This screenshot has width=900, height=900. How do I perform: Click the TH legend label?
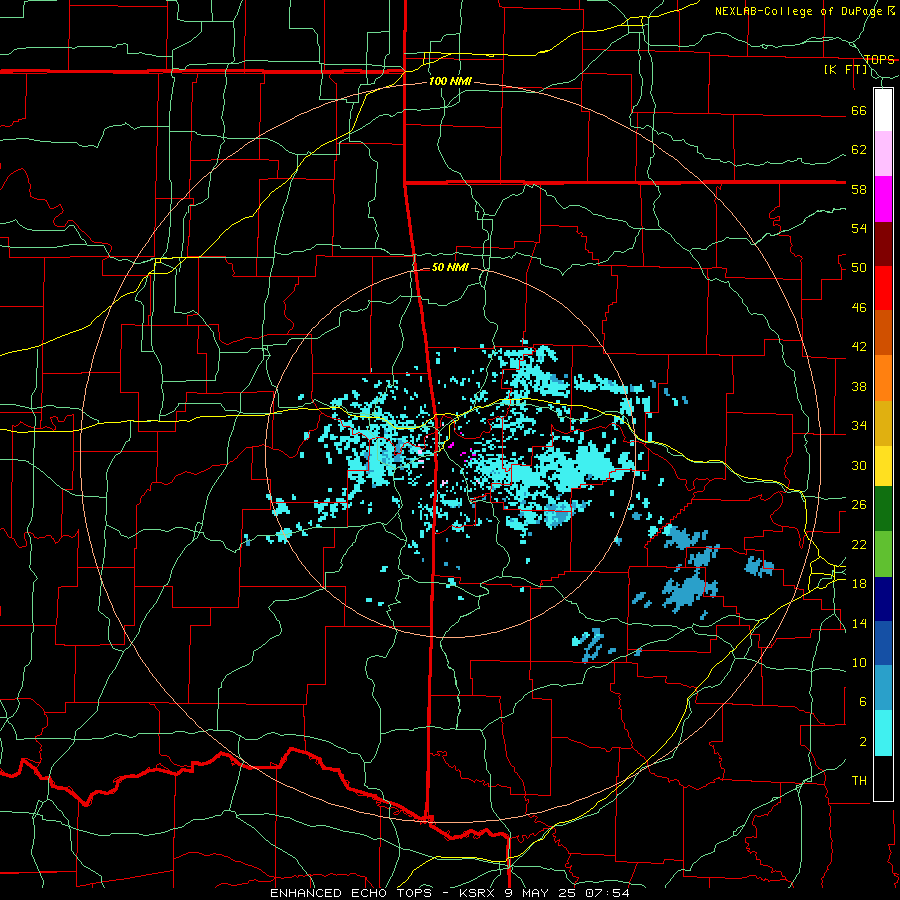click(x=859, y=780)
